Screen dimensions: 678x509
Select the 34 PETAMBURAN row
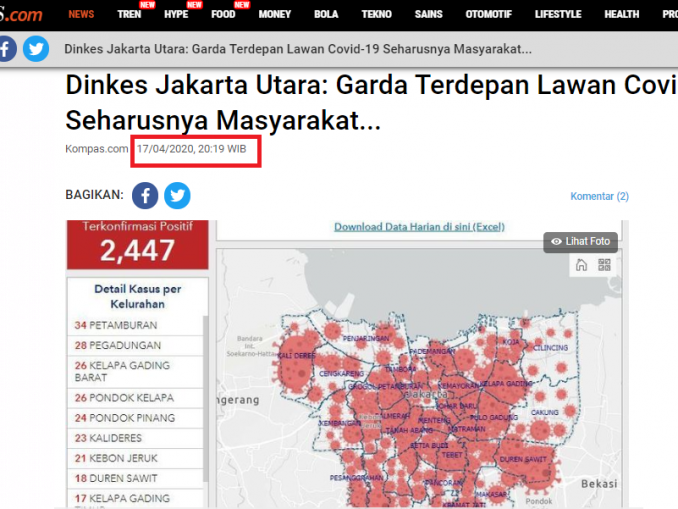(x=135, y=325)
